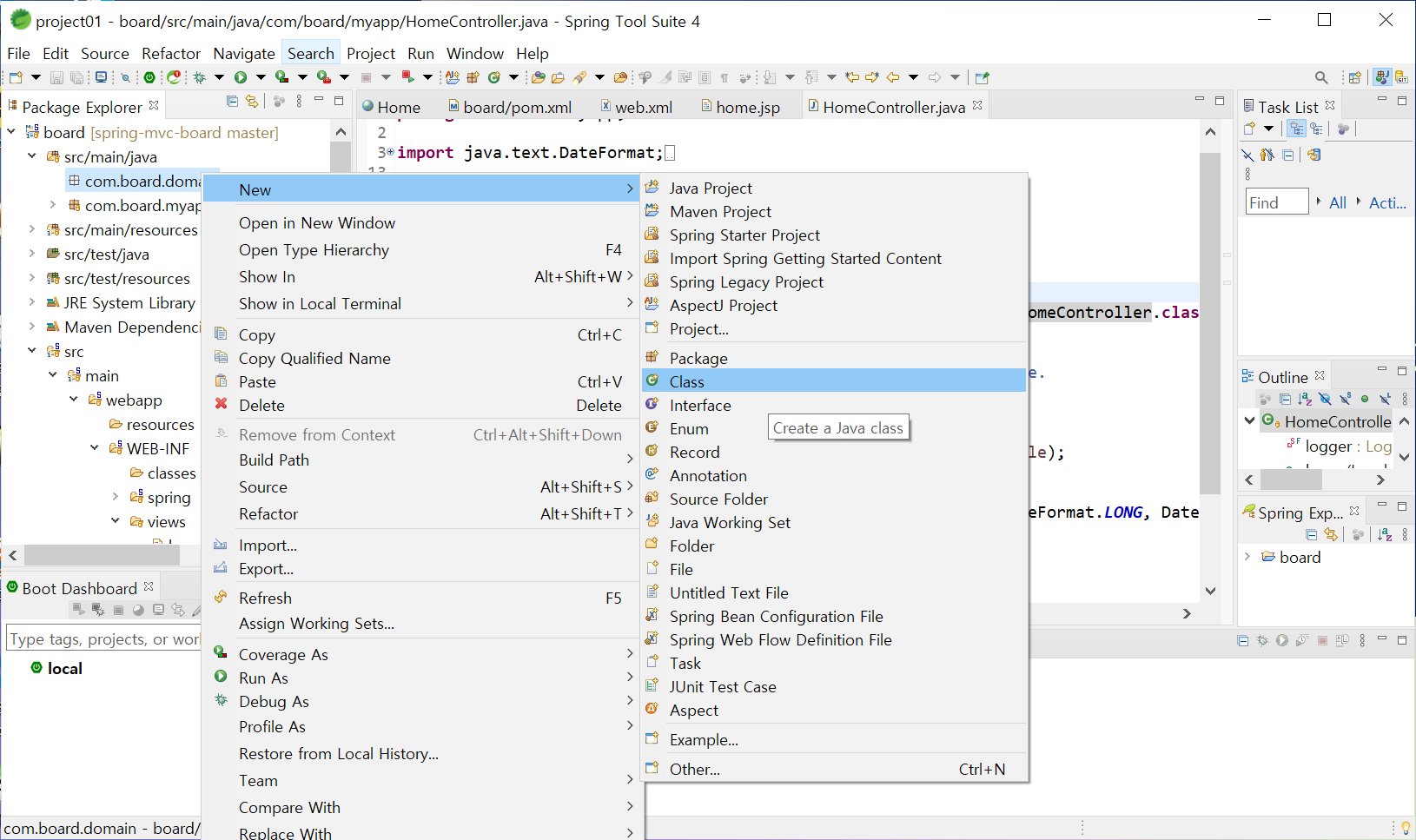Click the All link in Task List

tap(1338, 202)
